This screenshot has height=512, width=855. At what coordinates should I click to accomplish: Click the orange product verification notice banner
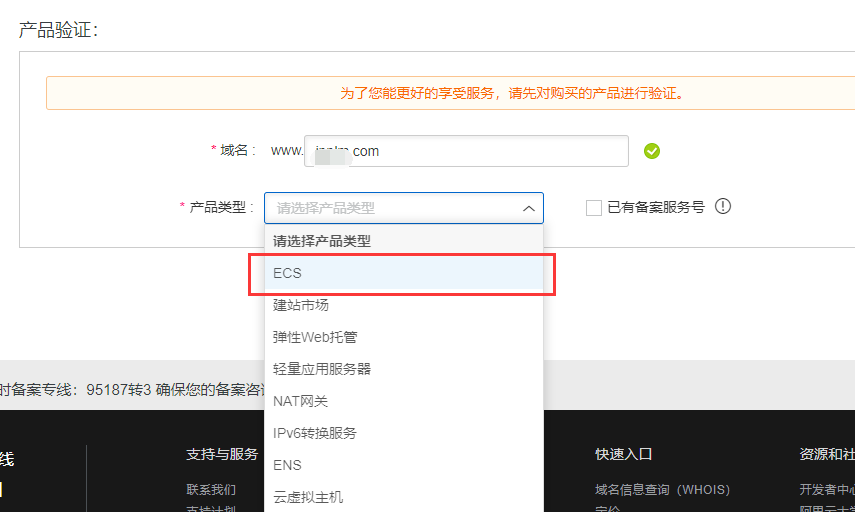point(450,93)
